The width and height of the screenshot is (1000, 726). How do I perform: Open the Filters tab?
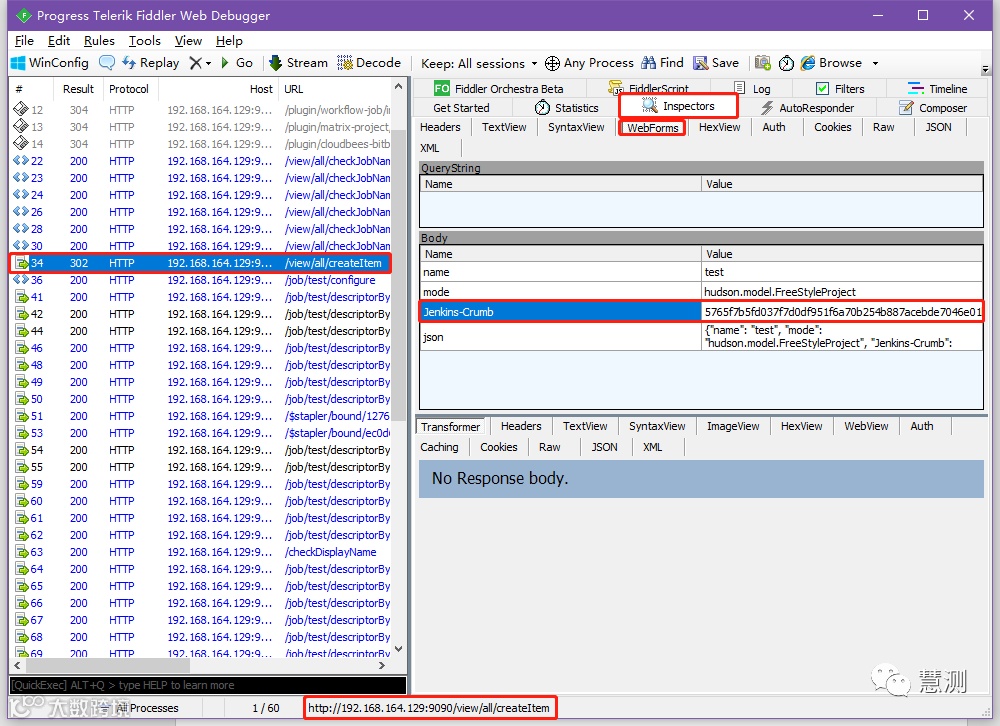(x=840, y=89)
